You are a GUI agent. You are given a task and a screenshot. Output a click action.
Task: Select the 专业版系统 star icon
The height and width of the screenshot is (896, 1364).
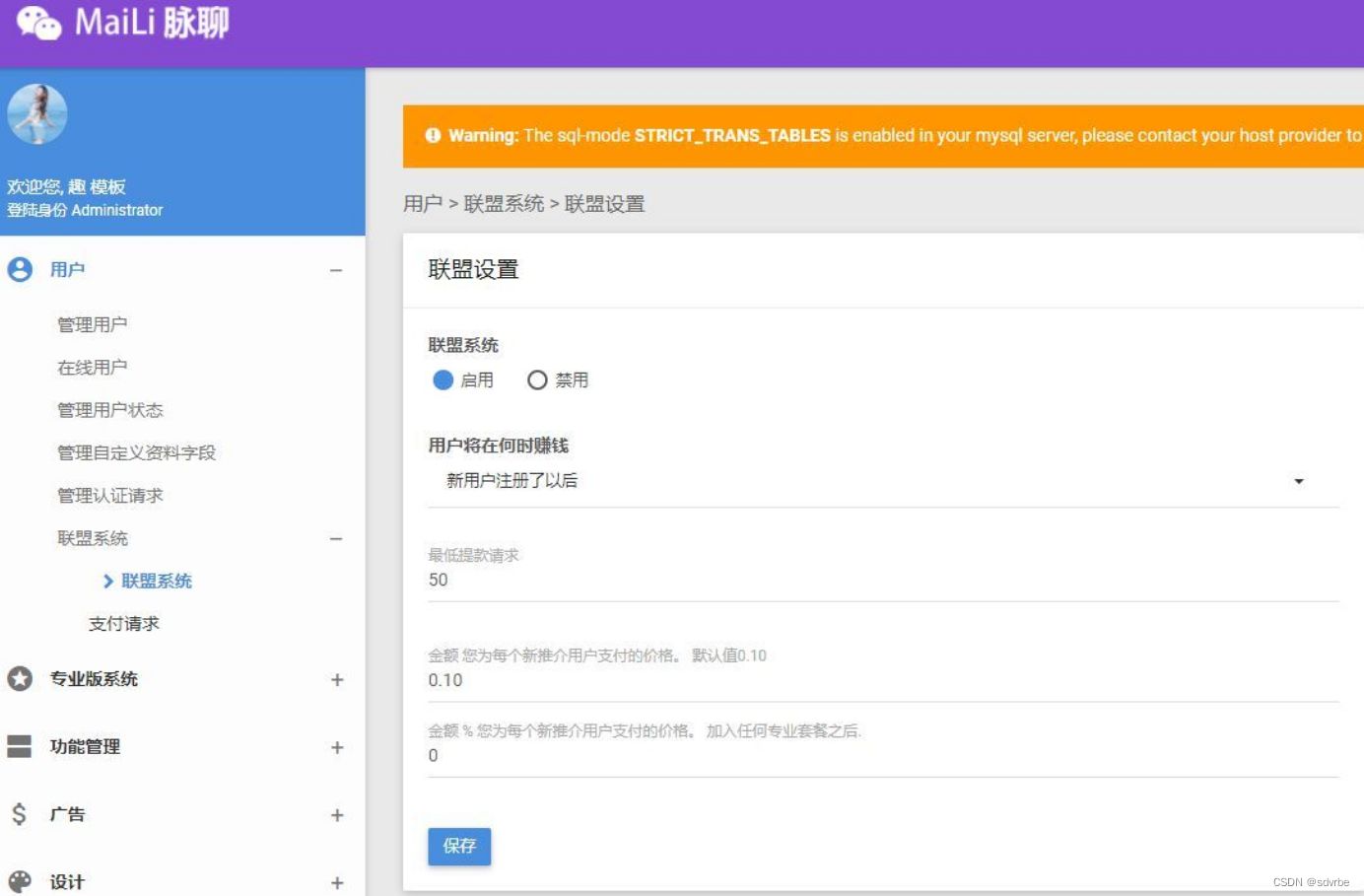pos(18,679)
